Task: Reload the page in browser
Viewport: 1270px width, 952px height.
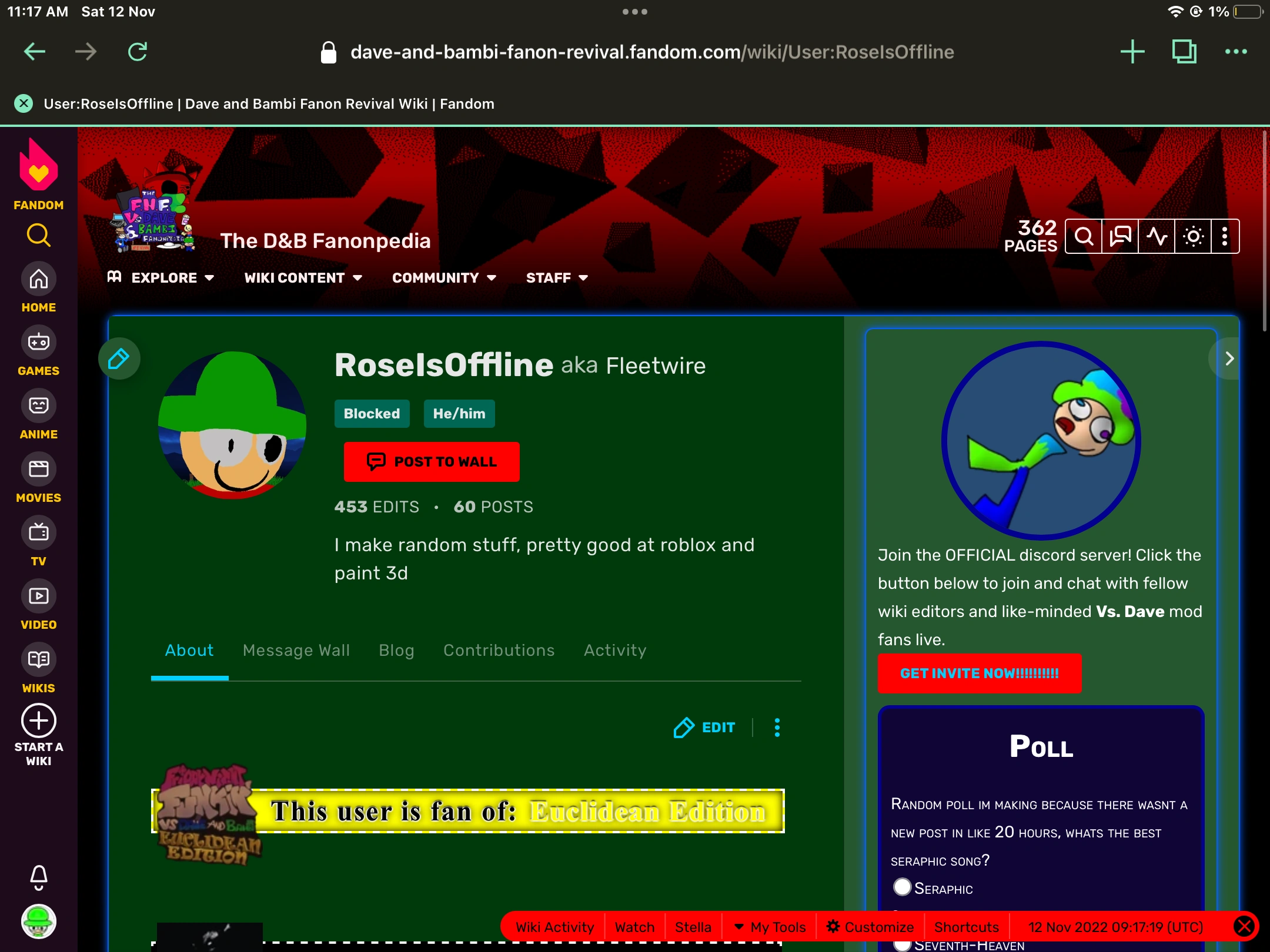Action: 138,52
